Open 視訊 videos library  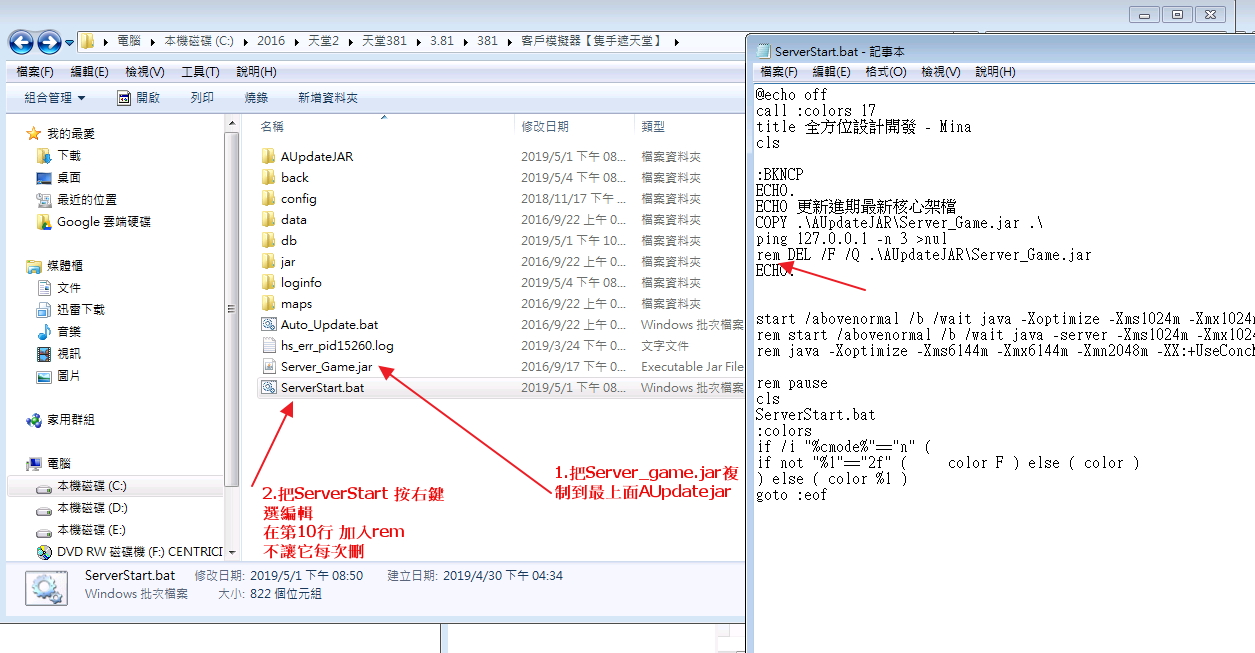(x=58, y=354)
